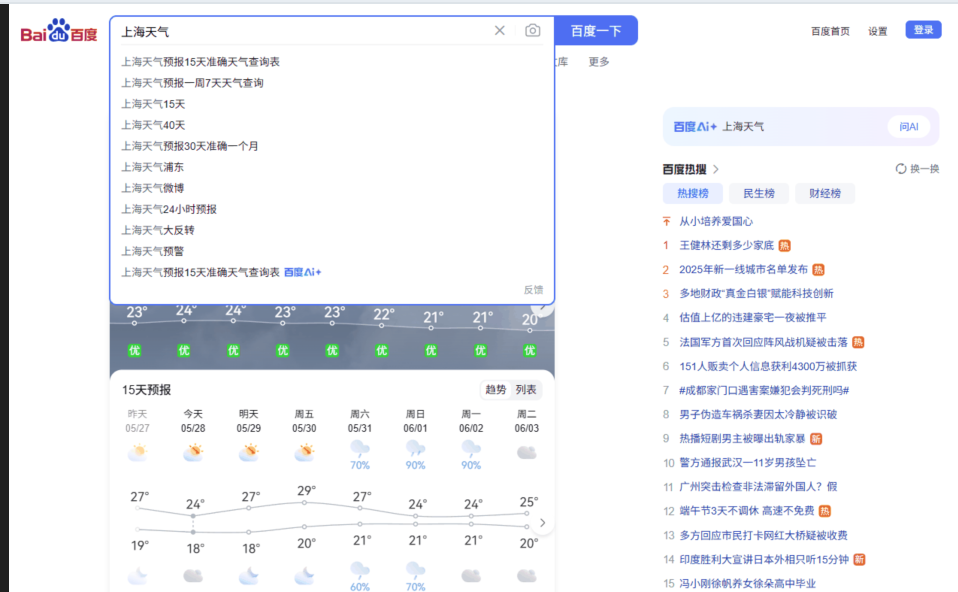Viewport: 958px width, 592px height.
Task: Open 设置 settings menu
Action: [x=877, y=31]
